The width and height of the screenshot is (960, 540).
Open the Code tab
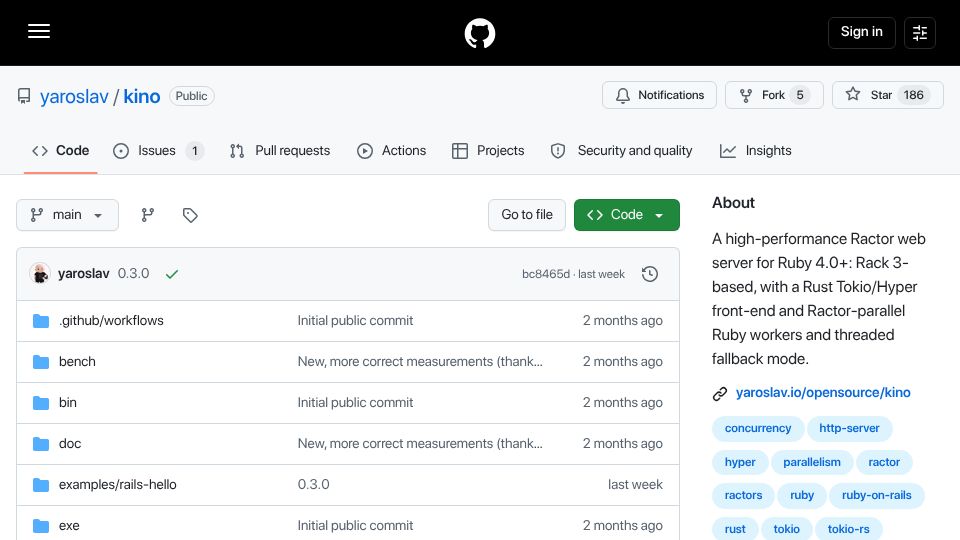tap(61, 151)
